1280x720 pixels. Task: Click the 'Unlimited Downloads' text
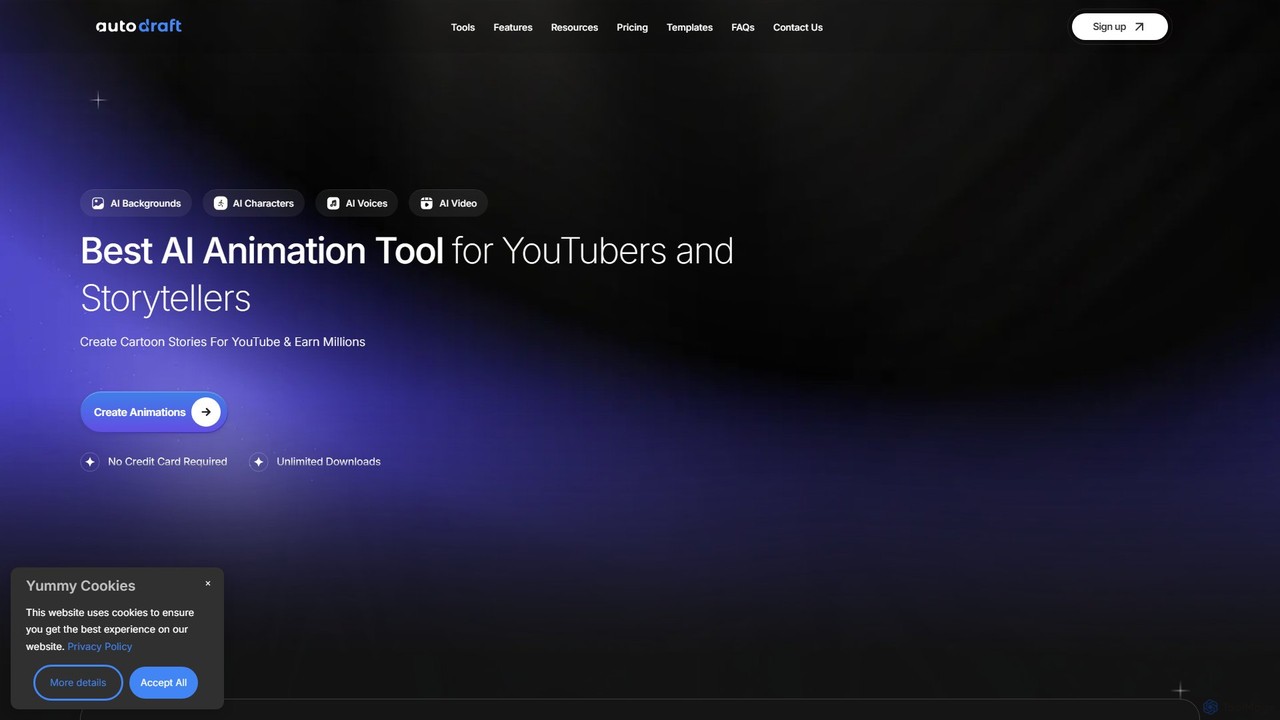tap(329, 462)
